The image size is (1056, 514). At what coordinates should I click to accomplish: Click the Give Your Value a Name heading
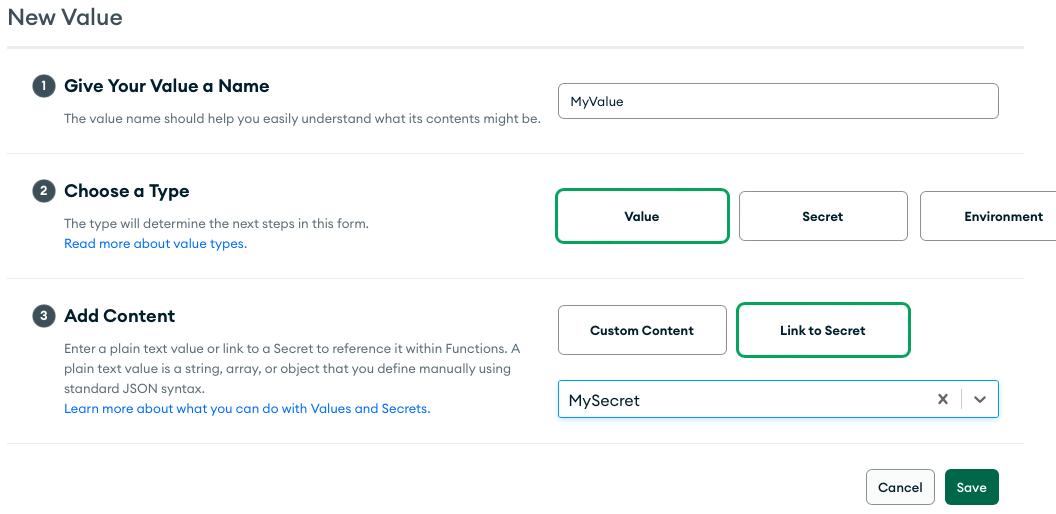point(166,86)
